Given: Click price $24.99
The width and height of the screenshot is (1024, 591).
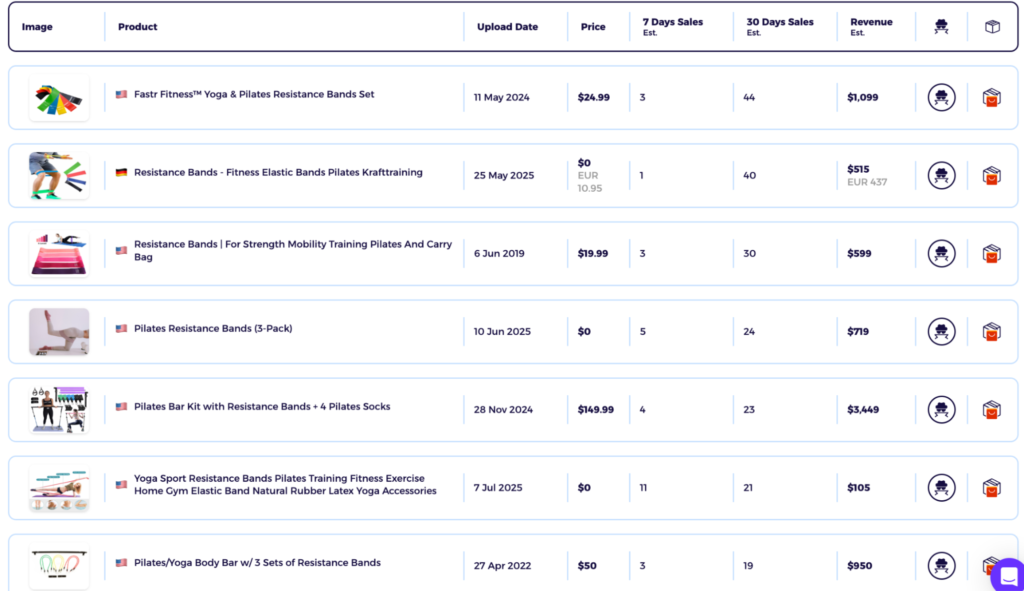Looking at the screenshot, I should 594,97.
